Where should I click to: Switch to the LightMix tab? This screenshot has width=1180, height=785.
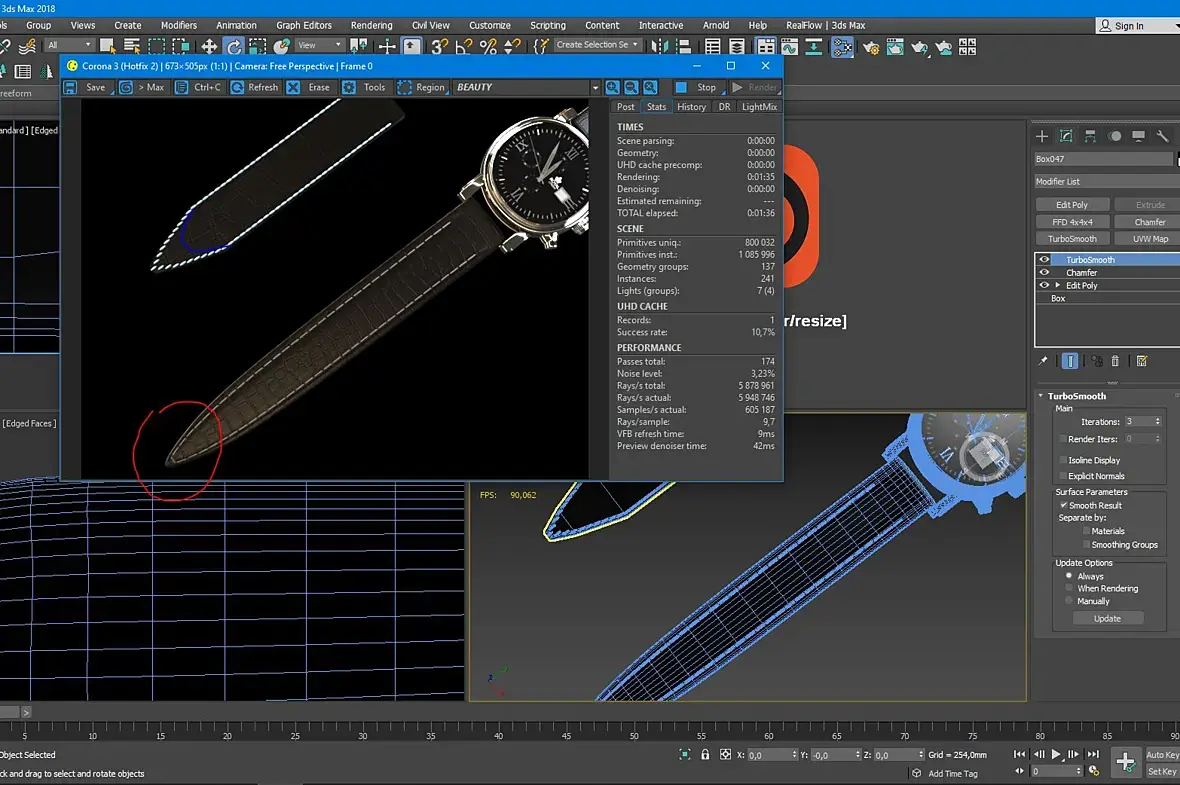[x=759, y=107]
